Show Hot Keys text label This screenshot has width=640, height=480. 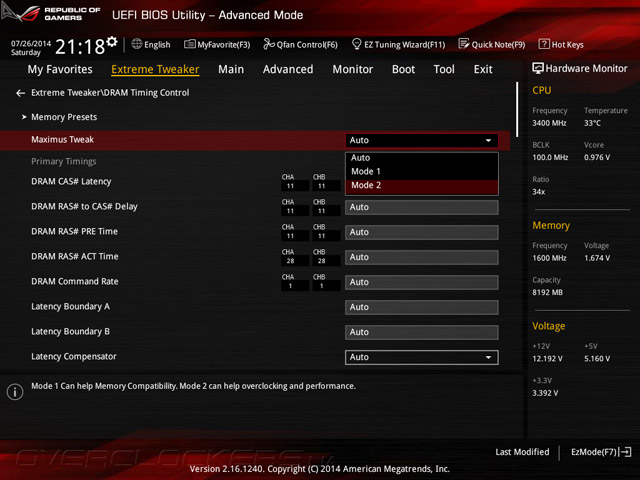pyautogui.click(x=568, y=44)
